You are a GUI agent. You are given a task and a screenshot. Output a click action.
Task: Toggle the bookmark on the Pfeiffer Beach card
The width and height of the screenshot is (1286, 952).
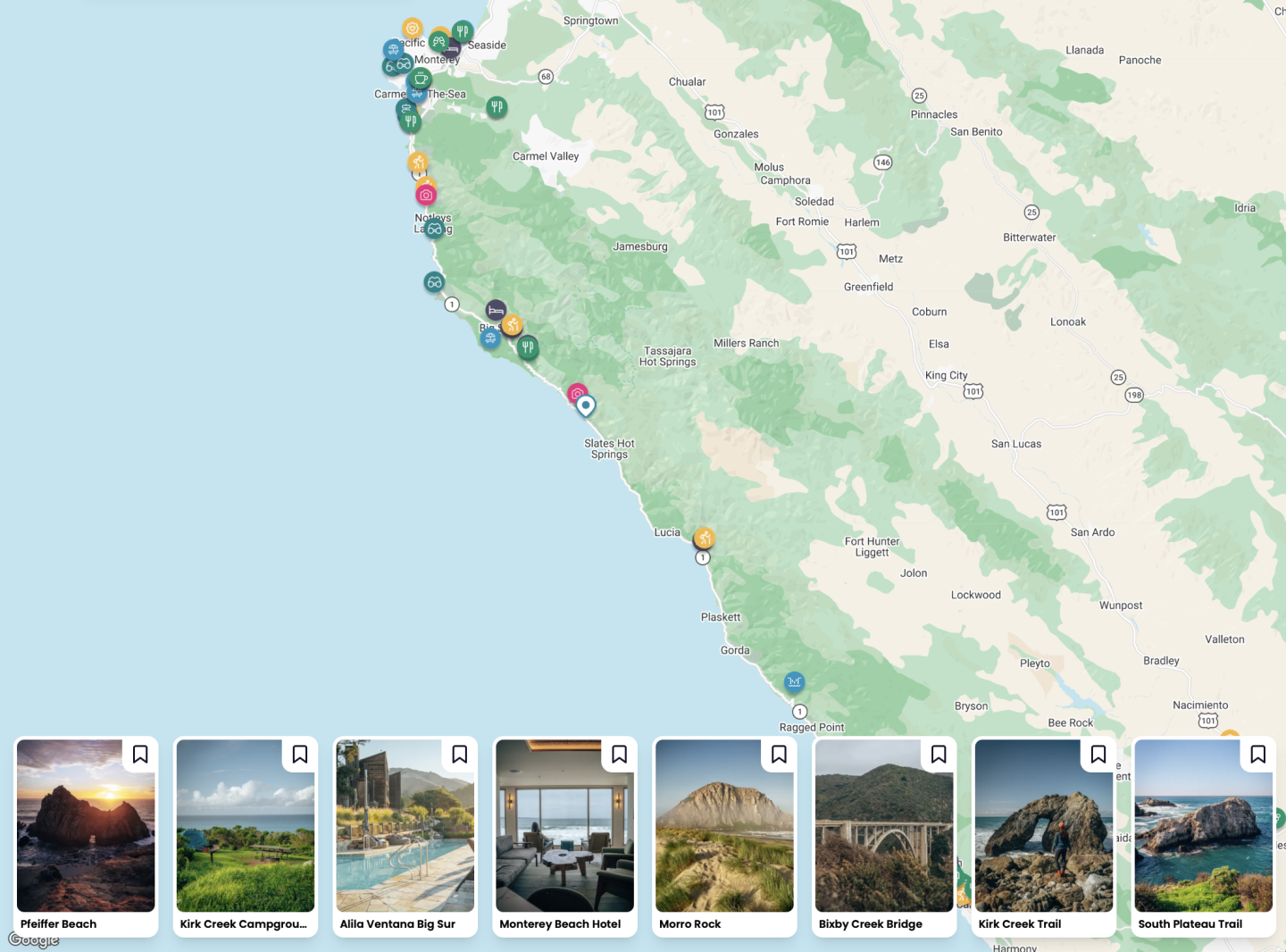[x=140, y=755]
